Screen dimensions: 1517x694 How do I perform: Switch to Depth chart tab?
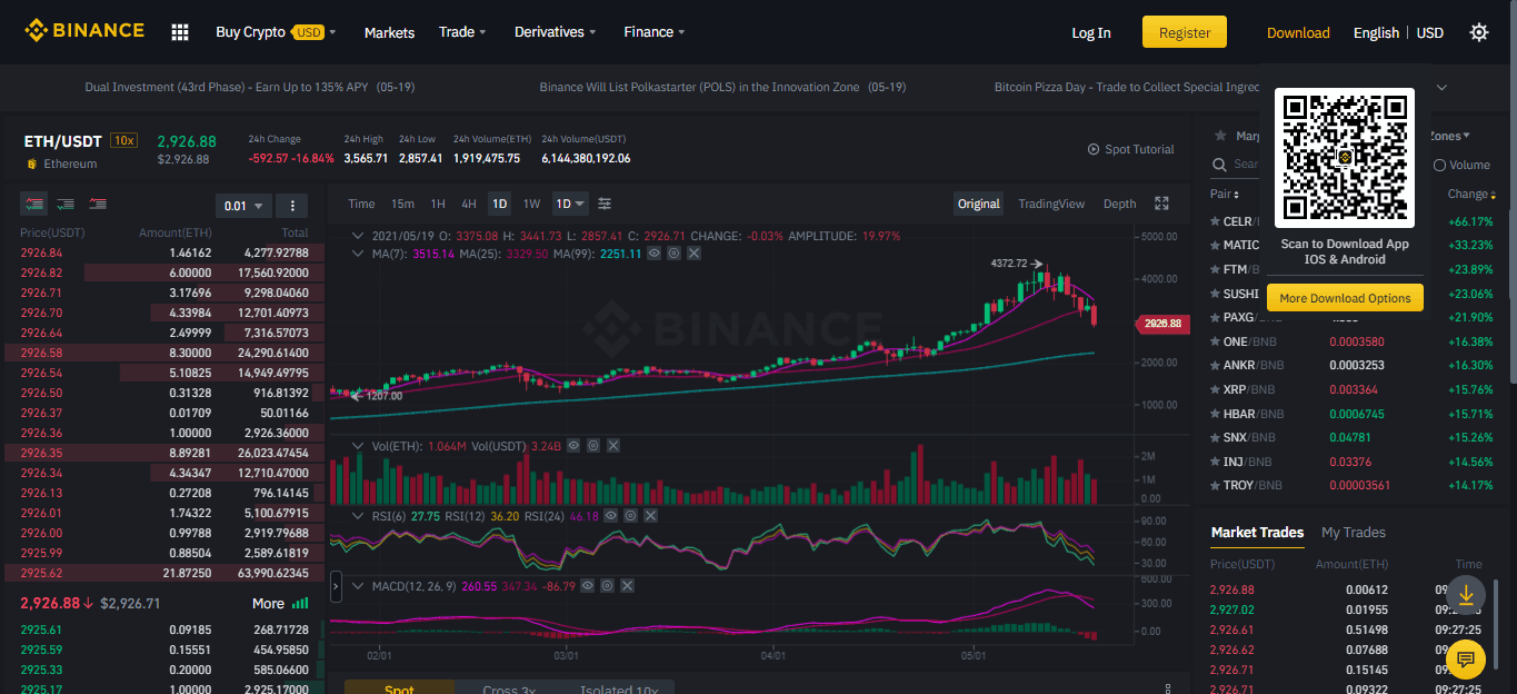pos(1119,203)
